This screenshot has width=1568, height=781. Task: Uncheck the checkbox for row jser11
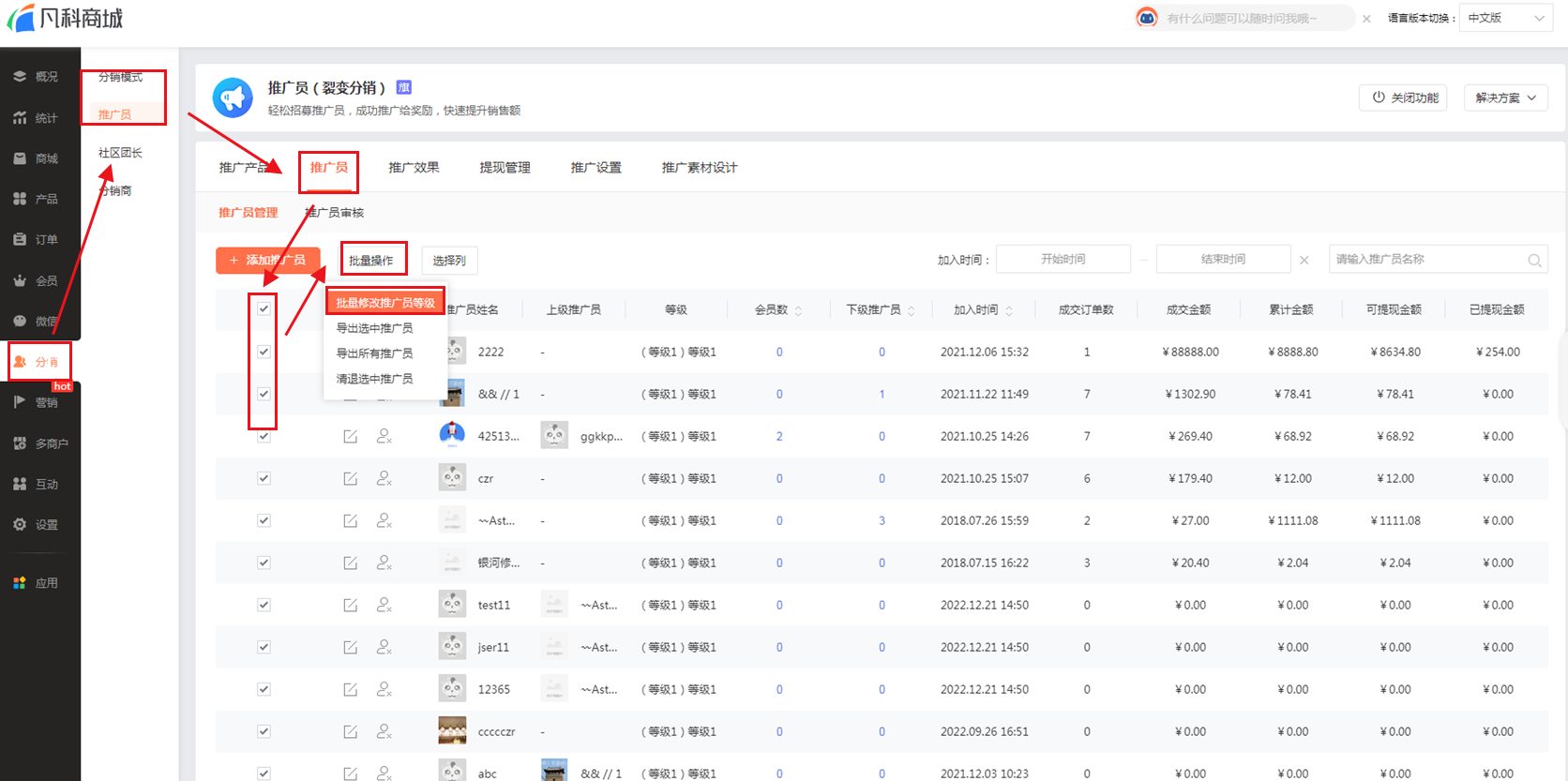click(264, 647)
